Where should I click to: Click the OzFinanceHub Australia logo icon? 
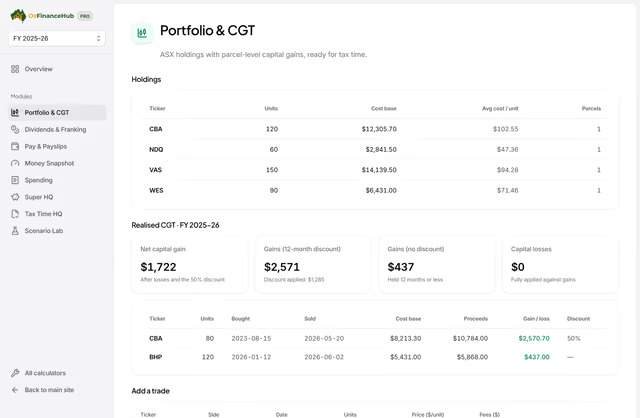tap(18, 16)
